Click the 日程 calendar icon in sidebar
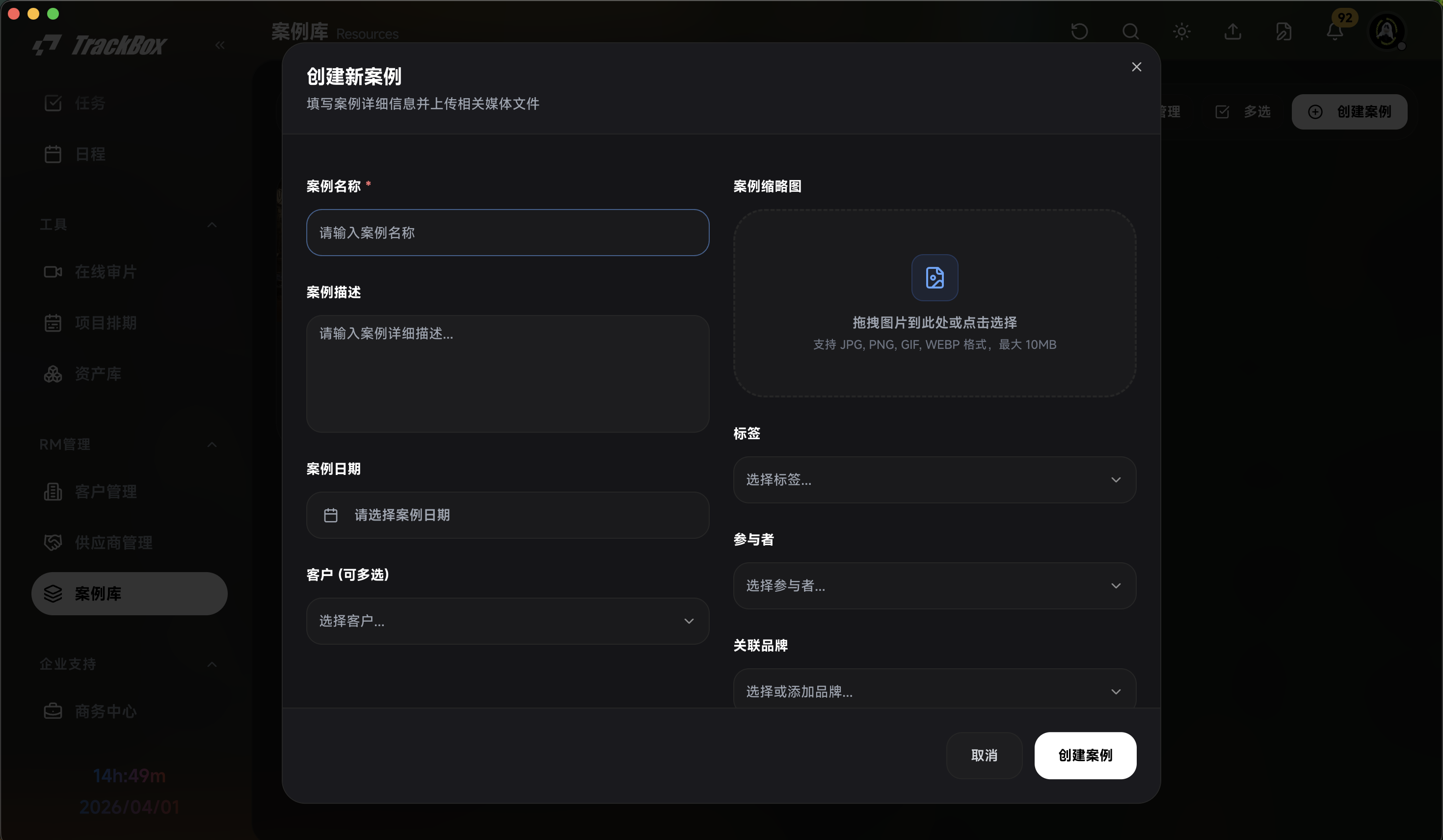This screenshot has width=1443, height=840. (53, 154)
